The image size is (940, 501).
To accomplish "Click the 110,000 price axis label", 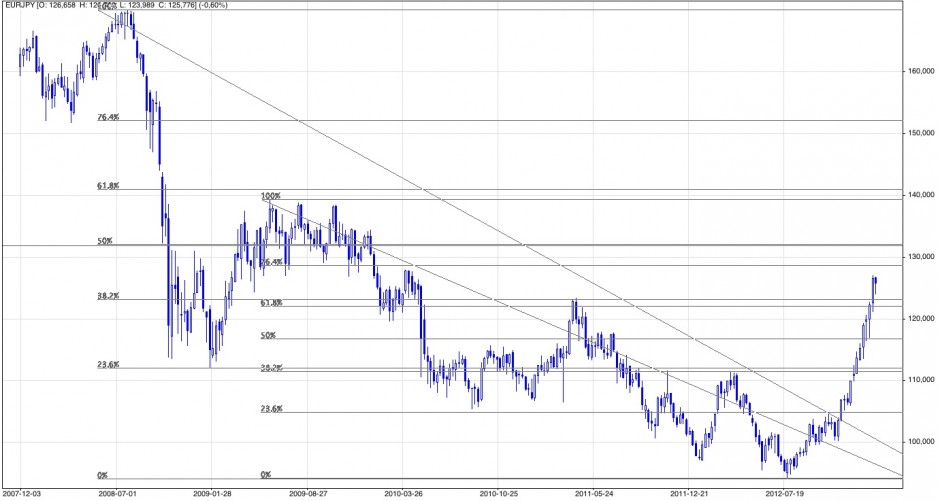I will pos(919,380).
